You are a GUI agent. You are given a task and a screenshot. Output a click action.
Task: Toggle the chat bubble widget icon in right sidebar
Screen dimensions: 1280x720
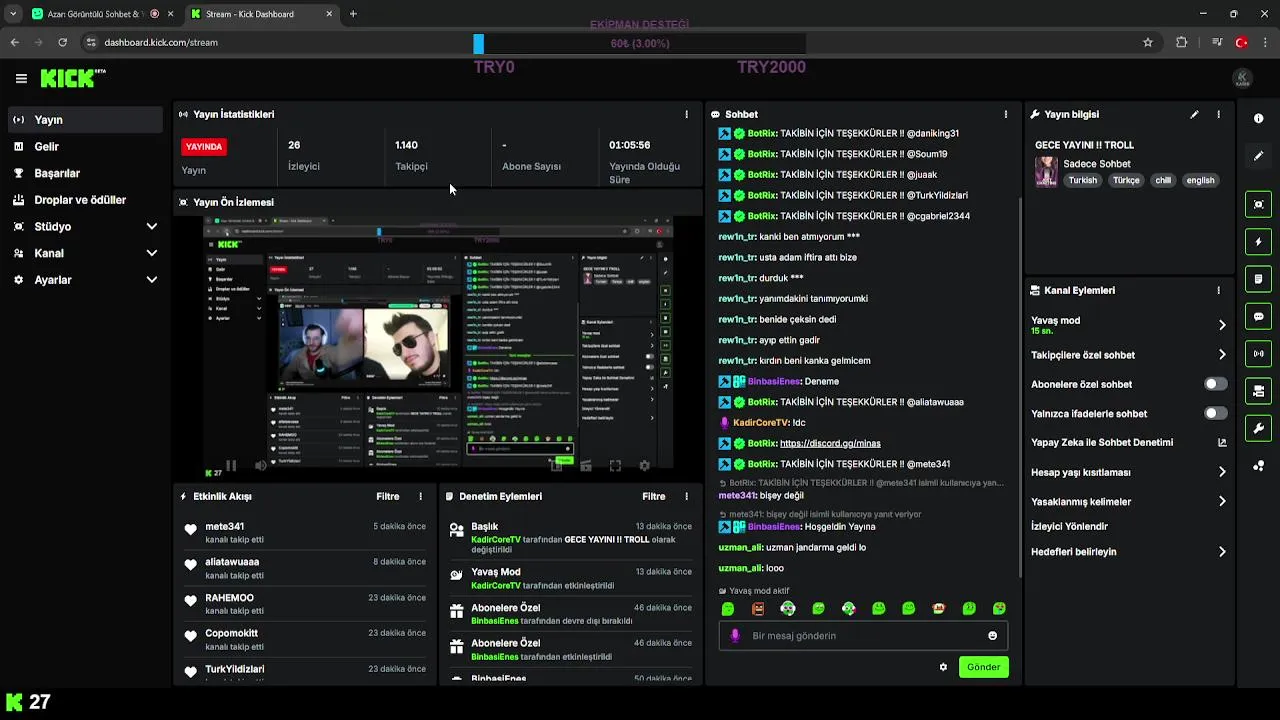tap(1258, 317)
